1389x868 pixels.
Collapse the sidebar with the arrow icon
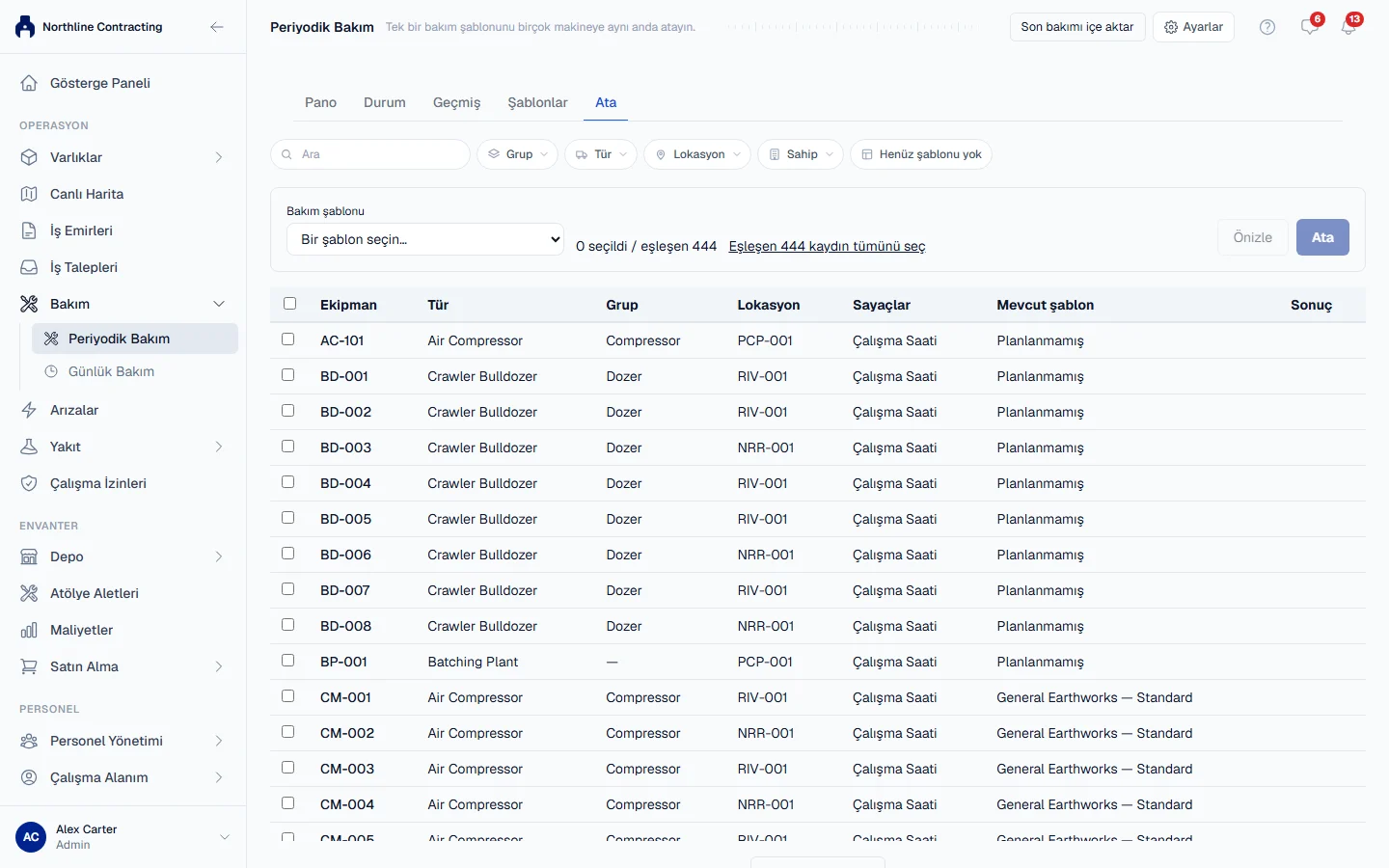217,27
